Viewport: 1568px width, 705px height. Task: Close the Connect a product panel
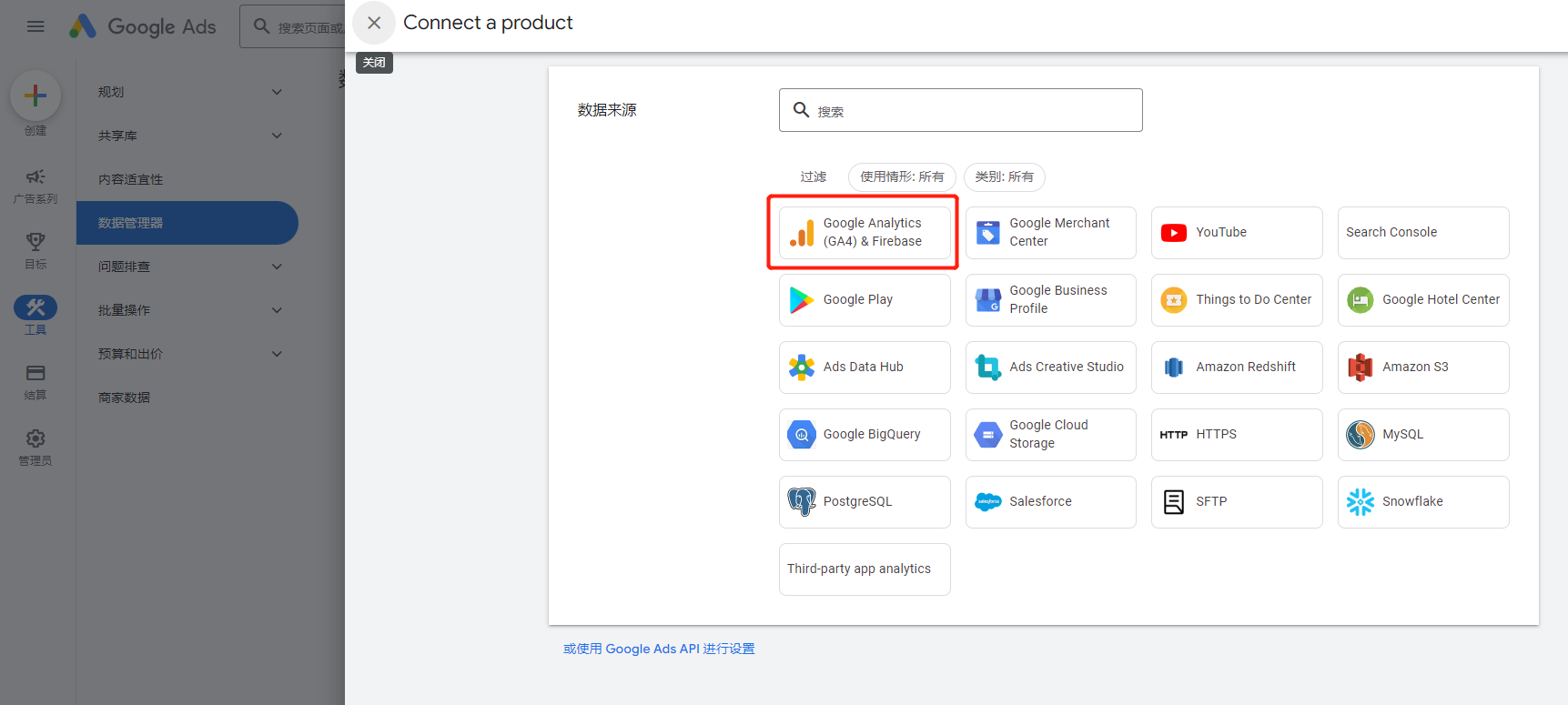click(373, 23)
